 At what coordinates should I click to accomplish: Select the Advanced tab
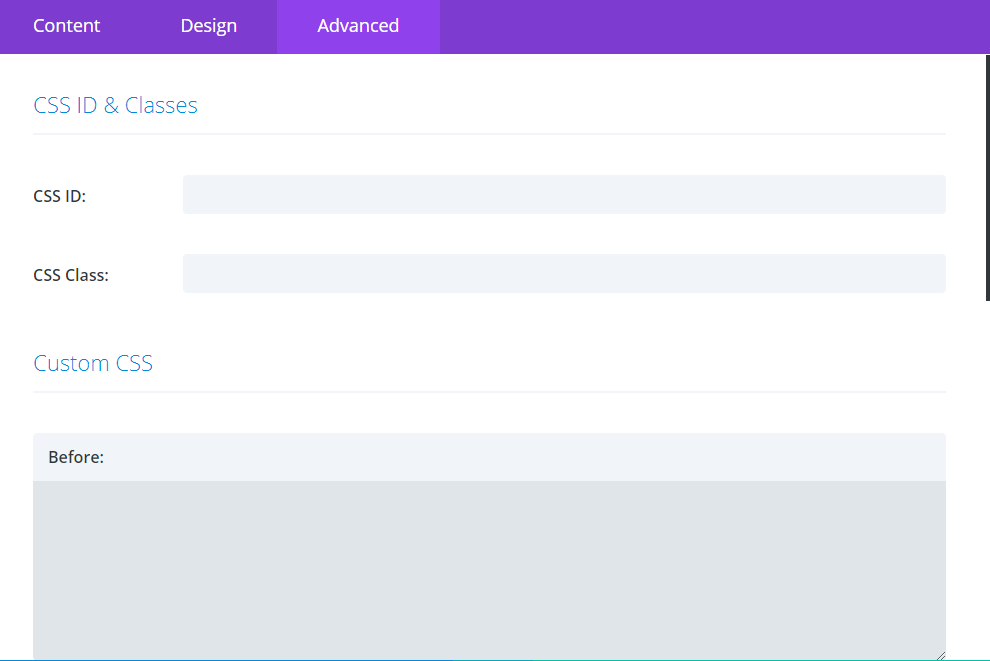click(x=358, y=26)
